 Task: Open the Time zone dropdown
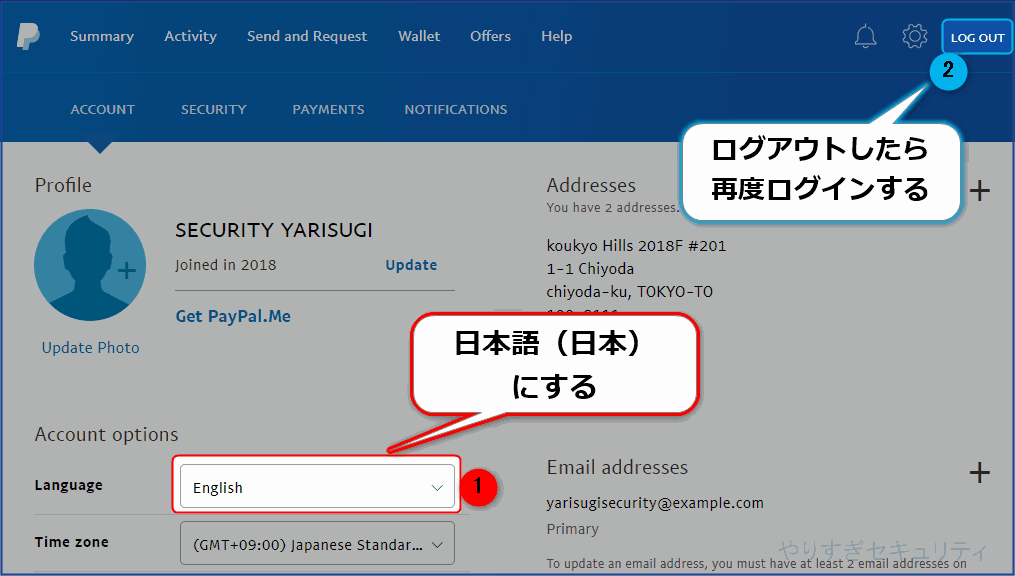pos(317,544)
